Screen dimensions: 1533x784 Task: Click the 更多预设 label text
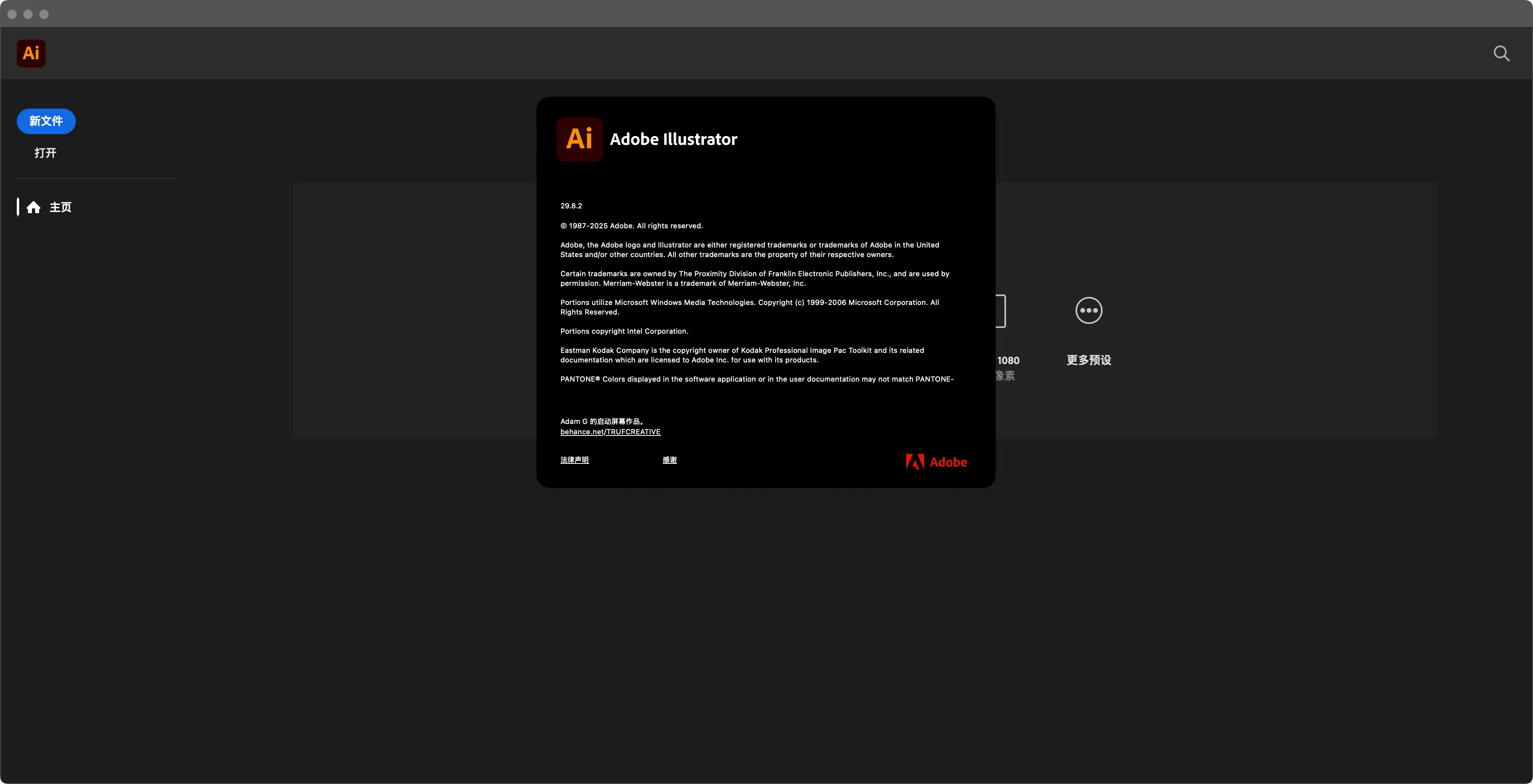coord(1088,360)
